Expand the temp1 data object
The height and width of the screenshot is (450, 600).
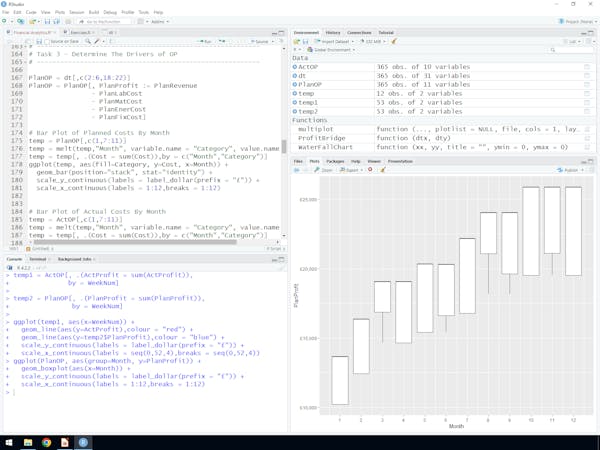(x=295, y=103)
